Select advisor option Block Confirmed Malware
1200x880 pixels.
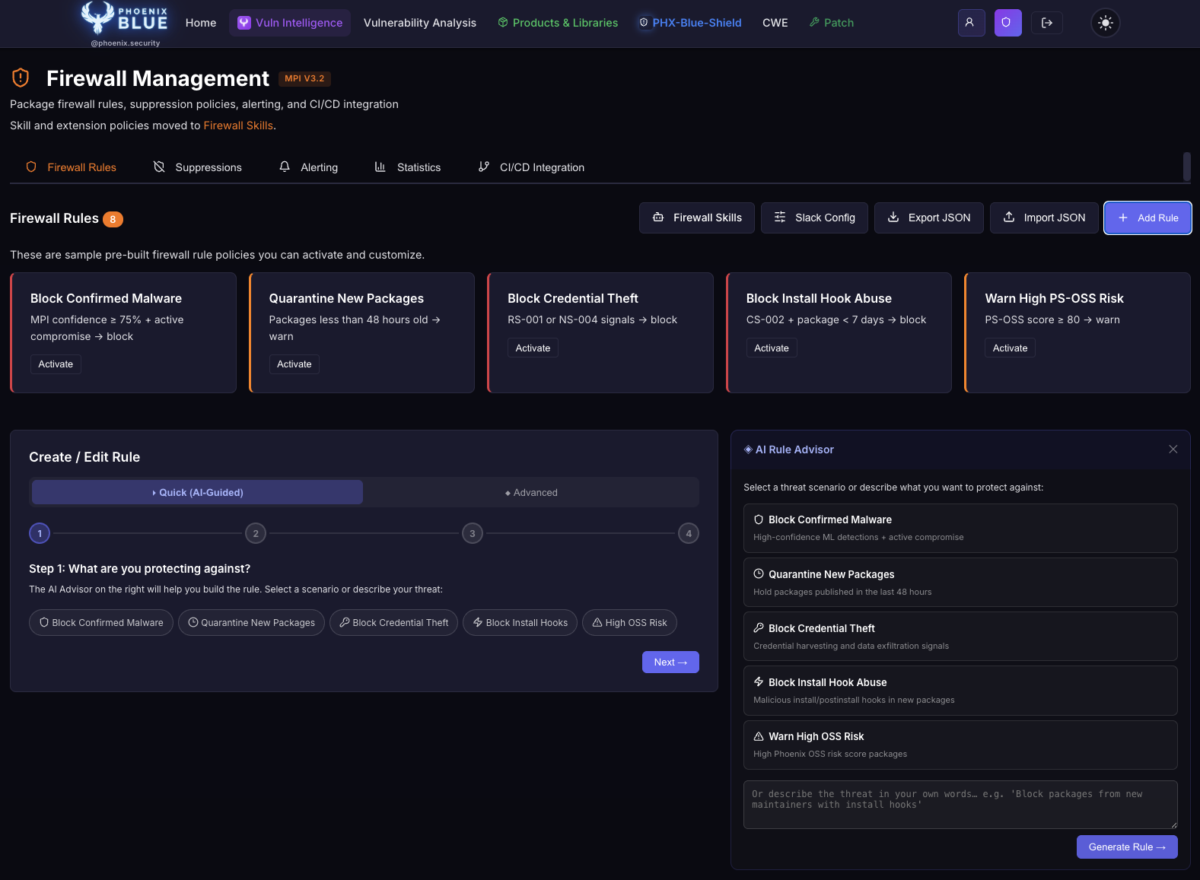pos(960,528)
